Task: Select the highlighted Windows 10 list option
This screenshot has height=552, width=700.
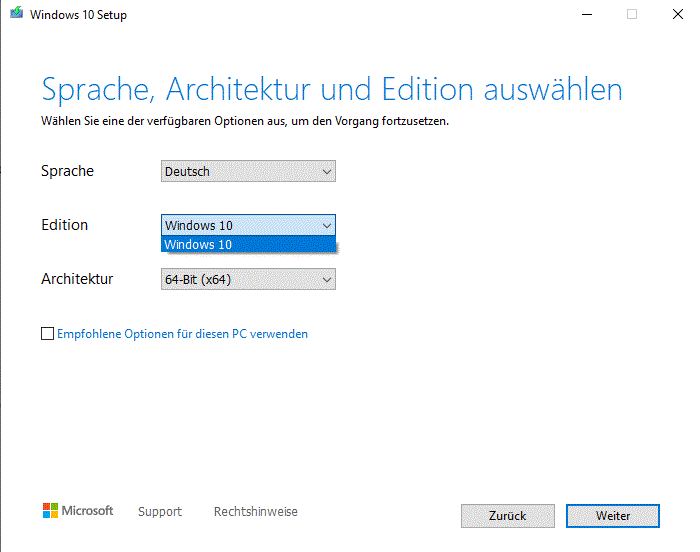Action: [248, 244]
